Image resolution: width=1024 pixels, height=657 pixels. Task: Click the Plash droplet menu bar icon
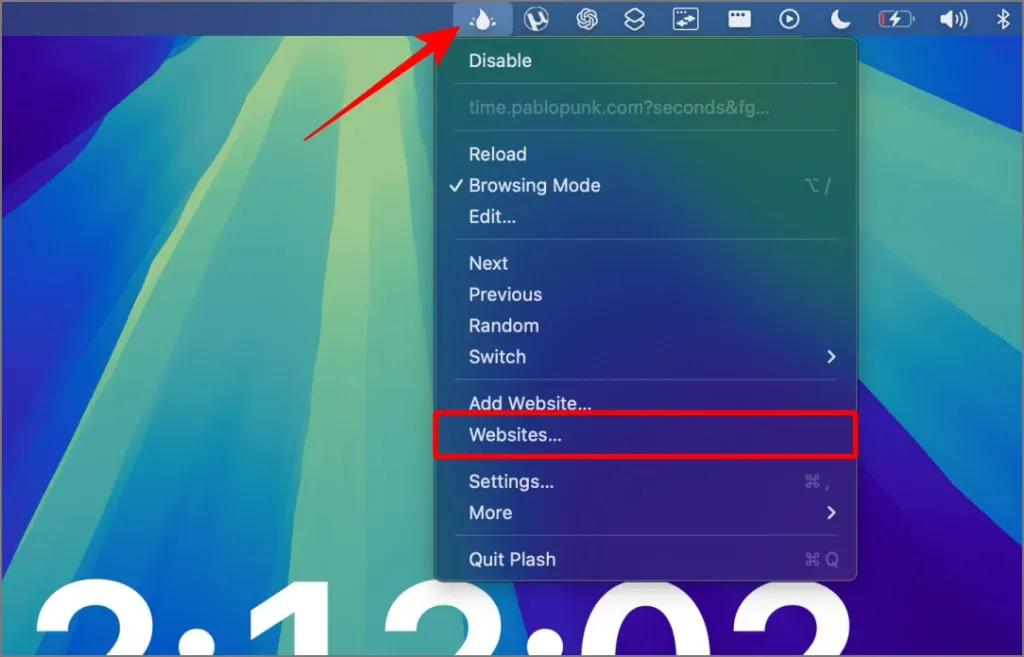pyautogui.click(x=483, y=20)
